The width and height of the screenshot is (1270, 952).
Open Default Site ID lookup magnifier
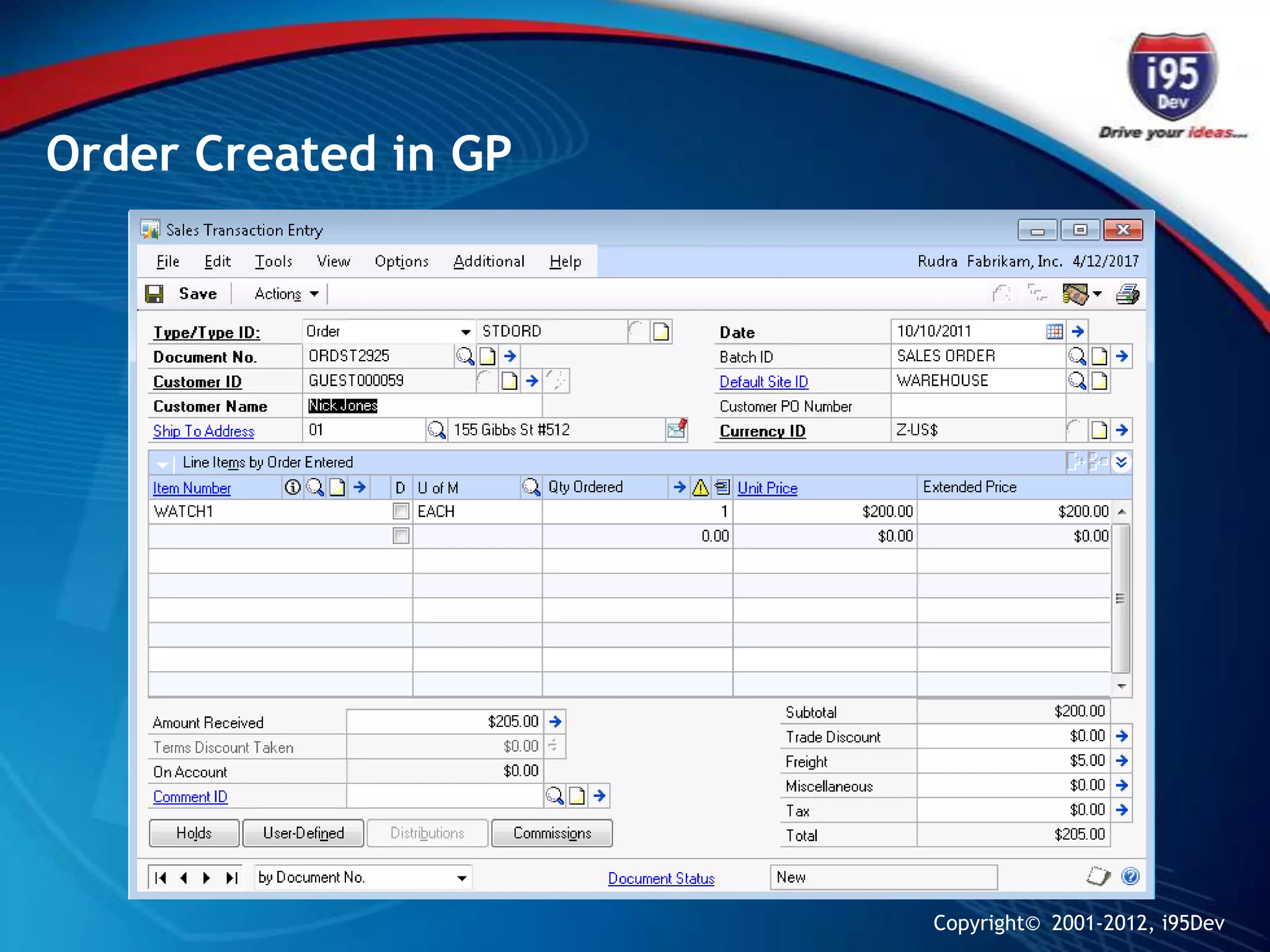coord(1077,381)
